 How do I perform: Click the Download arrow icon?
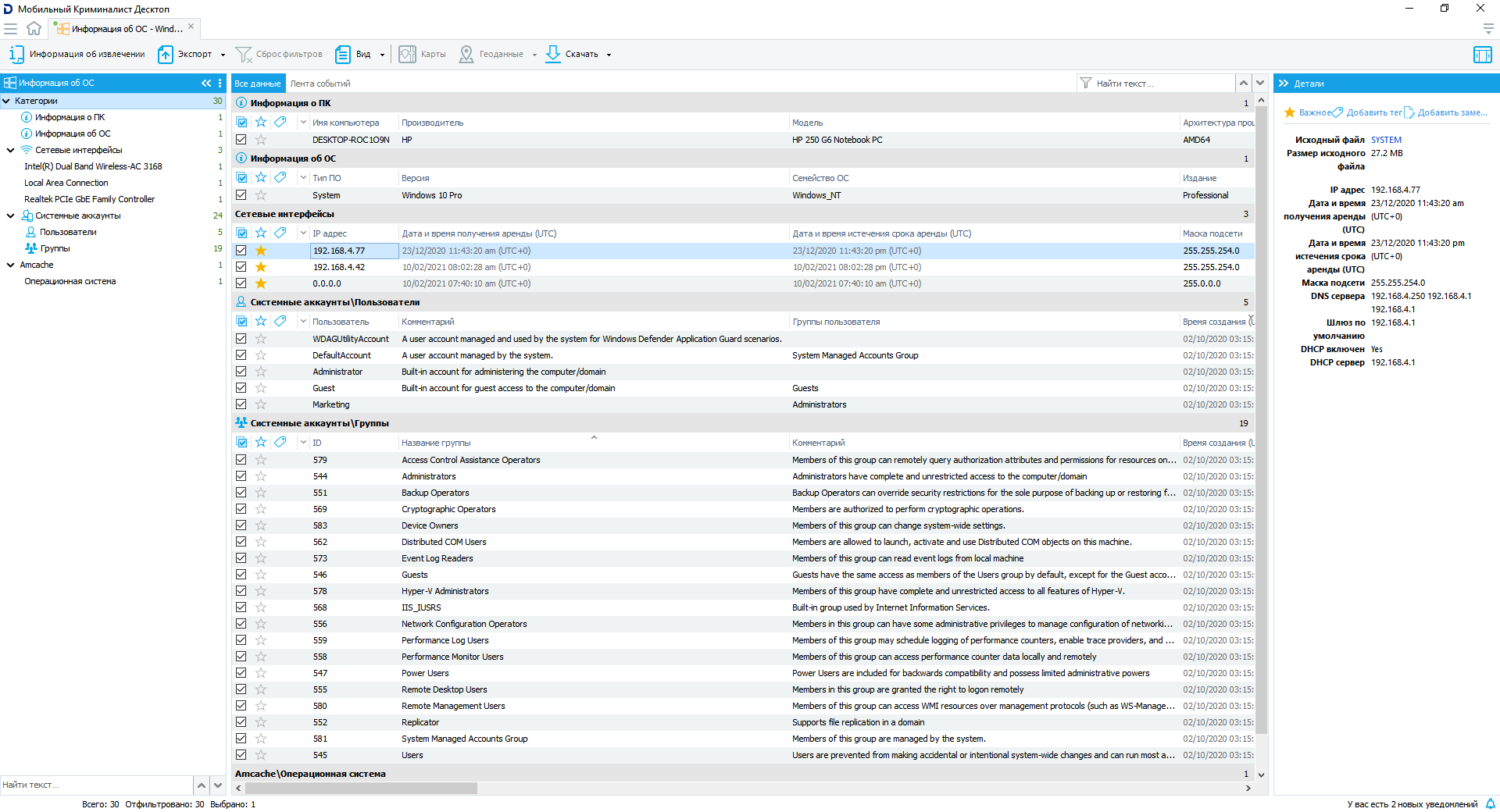pyautogui.click(x=553, y=55)
